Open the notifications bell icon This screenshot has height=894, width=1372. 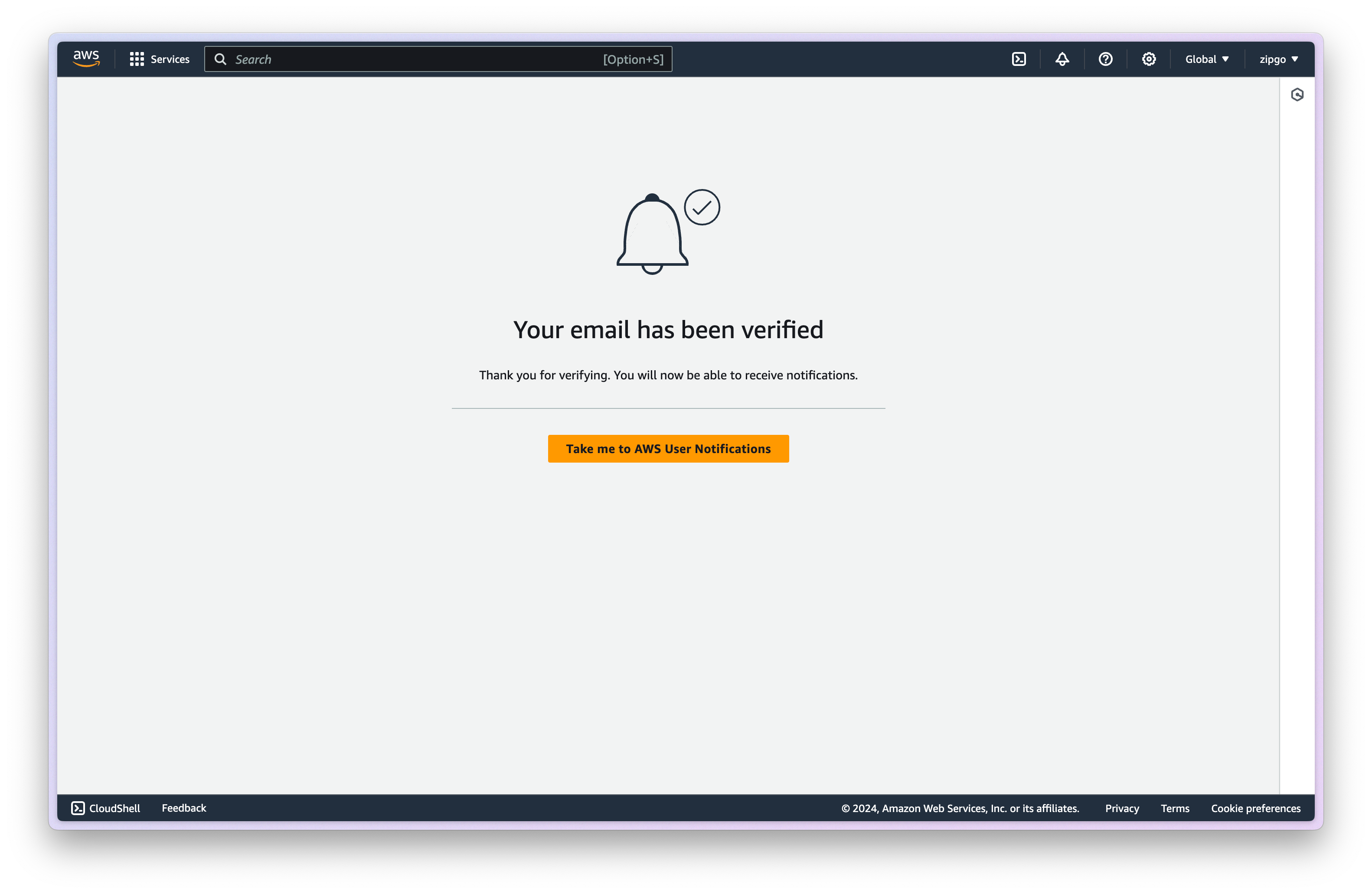click(x=1062, y=59)
